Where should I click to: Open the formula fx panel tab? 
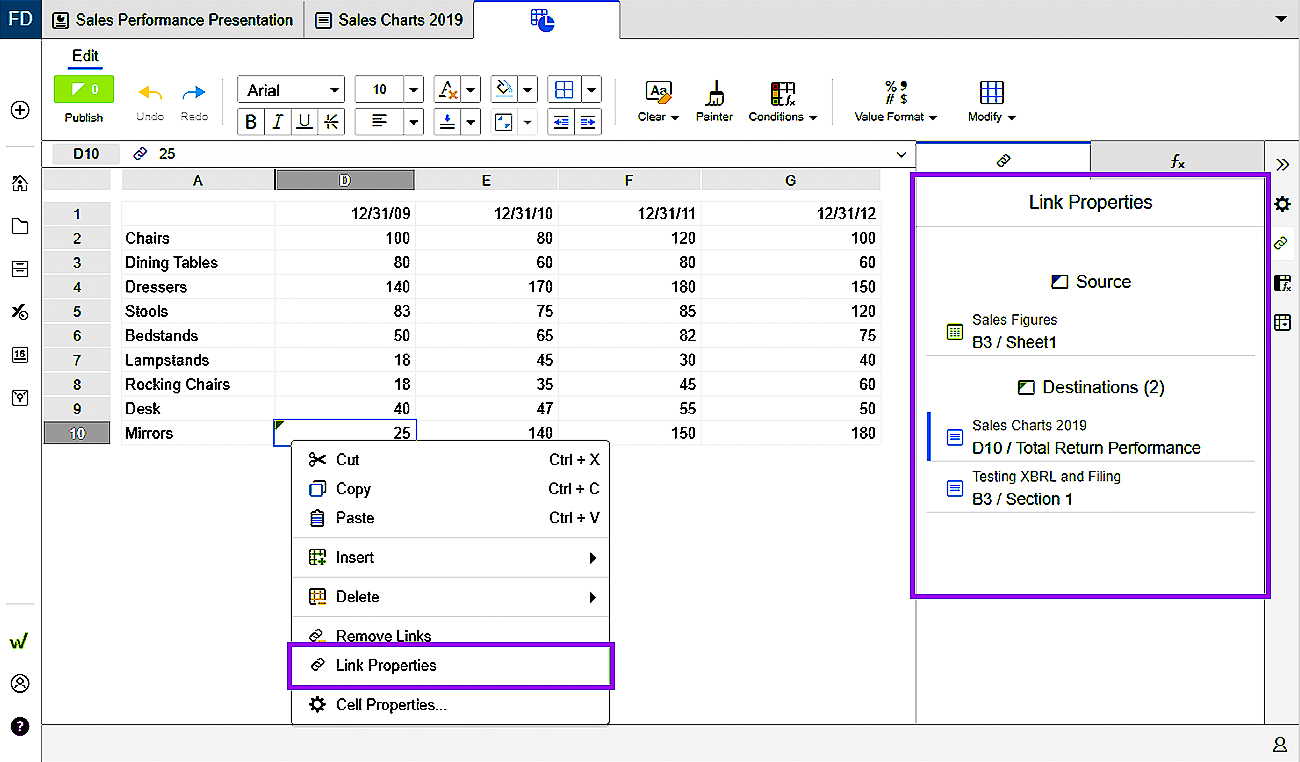point(1177,160)
